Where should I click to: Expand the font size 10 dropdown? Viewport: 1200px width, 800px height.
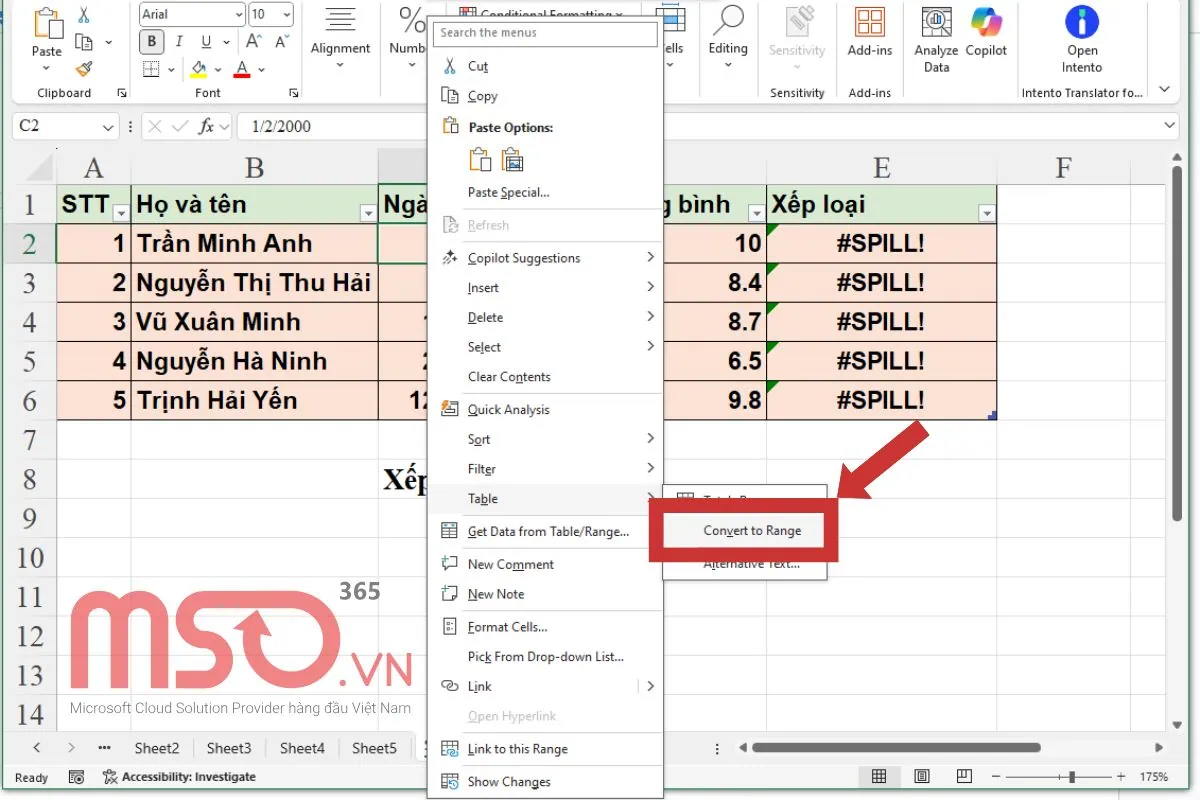tap(287, 14)
